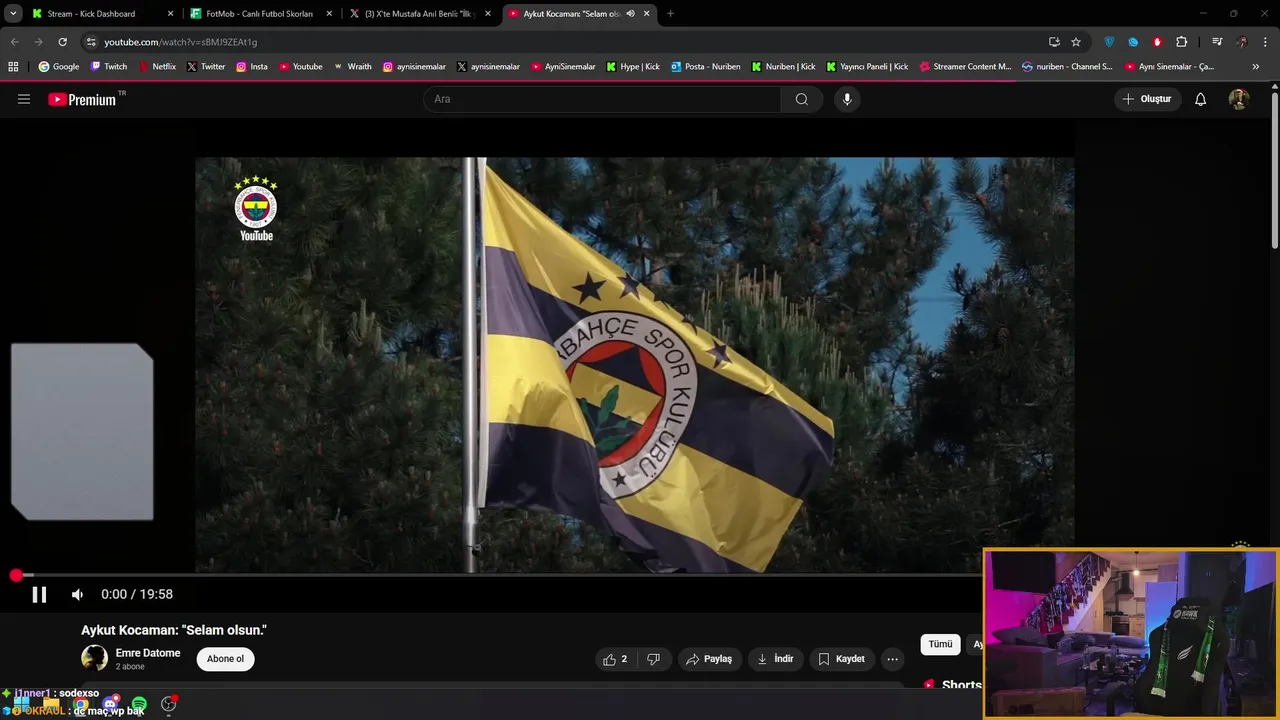Open the Oluştur create menu

(1147, 99)
